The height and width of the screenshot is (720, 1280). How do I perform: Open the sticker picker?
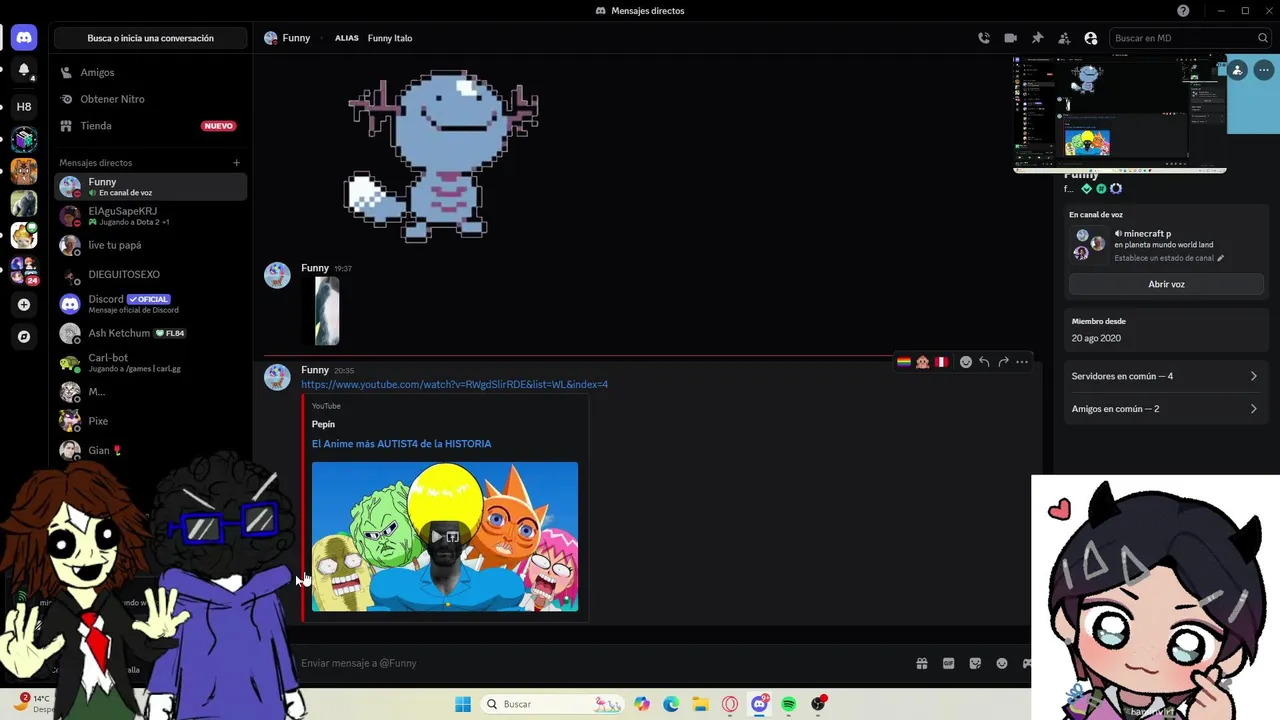point(975,663)
